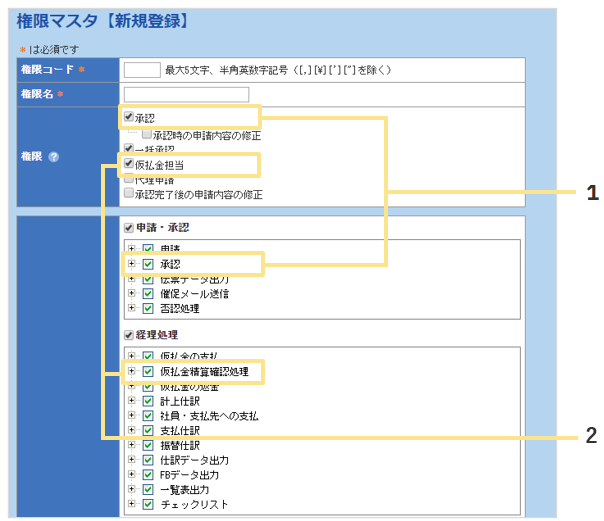Expand the FBデータ出力 tree node
The height and width of the screenshot is (521, 604).
[131, 475]
